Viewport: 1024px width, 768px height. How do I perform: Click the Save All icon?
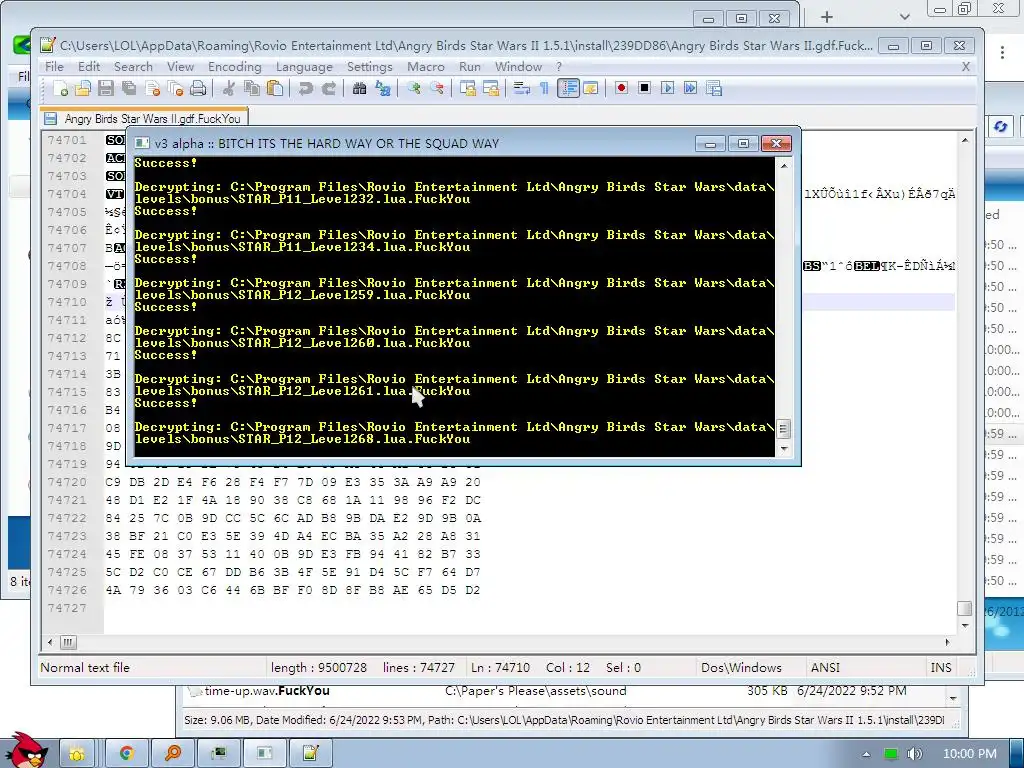(x=129, y=88)
